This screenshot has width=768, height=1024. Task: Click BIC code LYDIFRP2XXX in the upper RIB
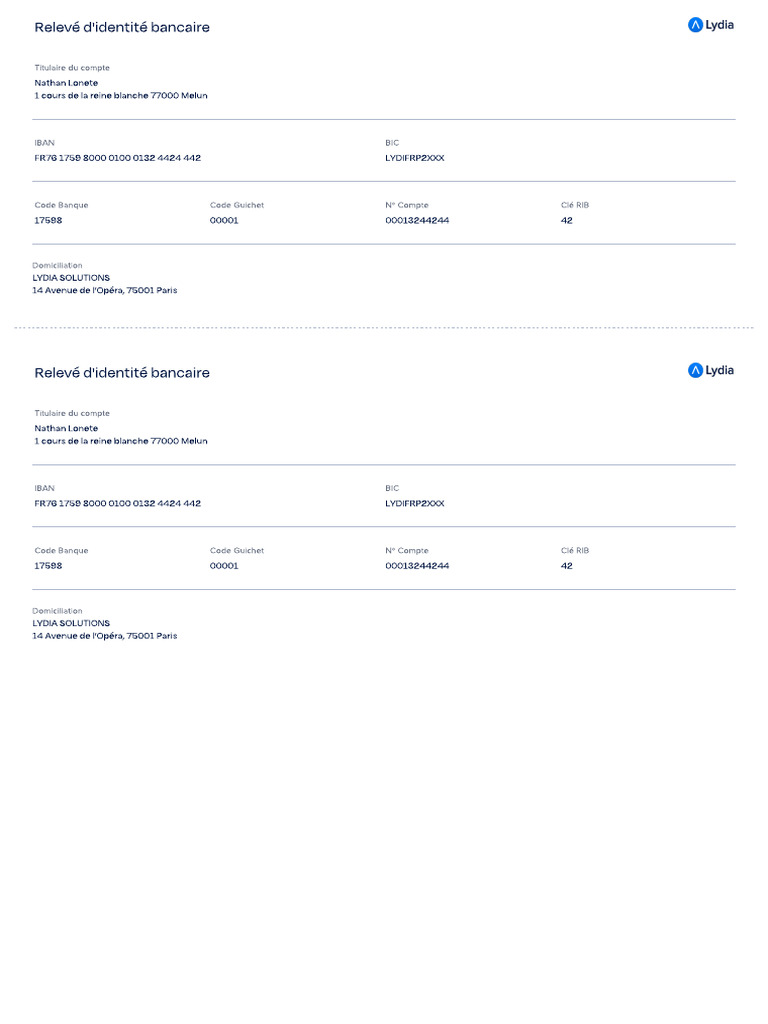click(x=414, y=158)
